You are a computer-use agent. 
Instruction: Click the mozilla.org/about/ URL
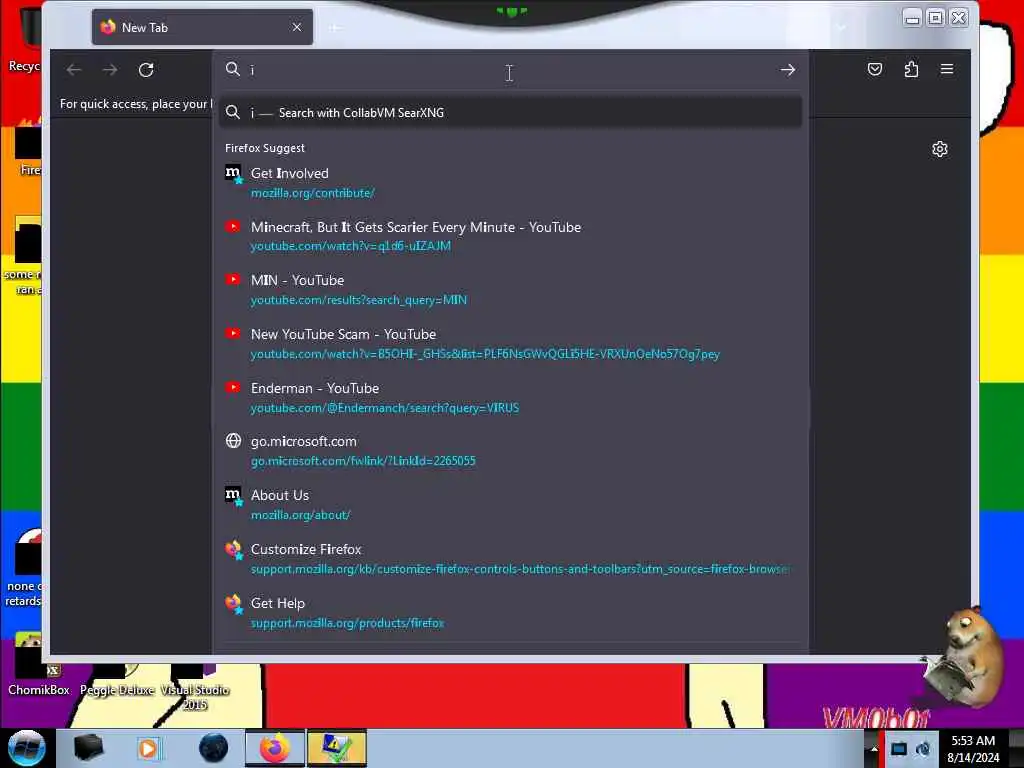(x=300, y=515)
